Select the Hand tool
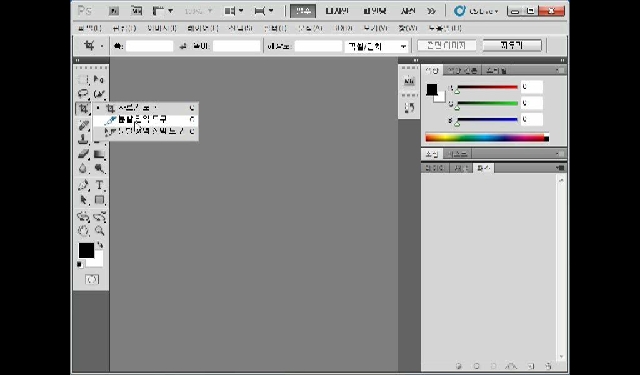This screenshot has width=640, height=375. pyautogui.click(x=83, y=231)
